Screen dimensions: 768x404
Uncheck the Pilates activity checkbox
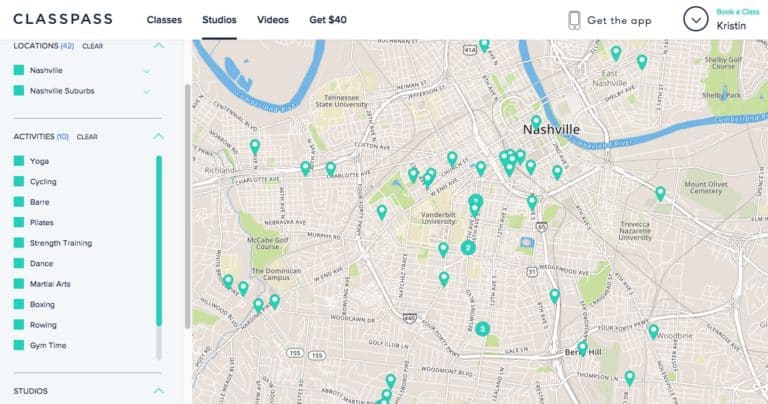[x=19, y=222]
